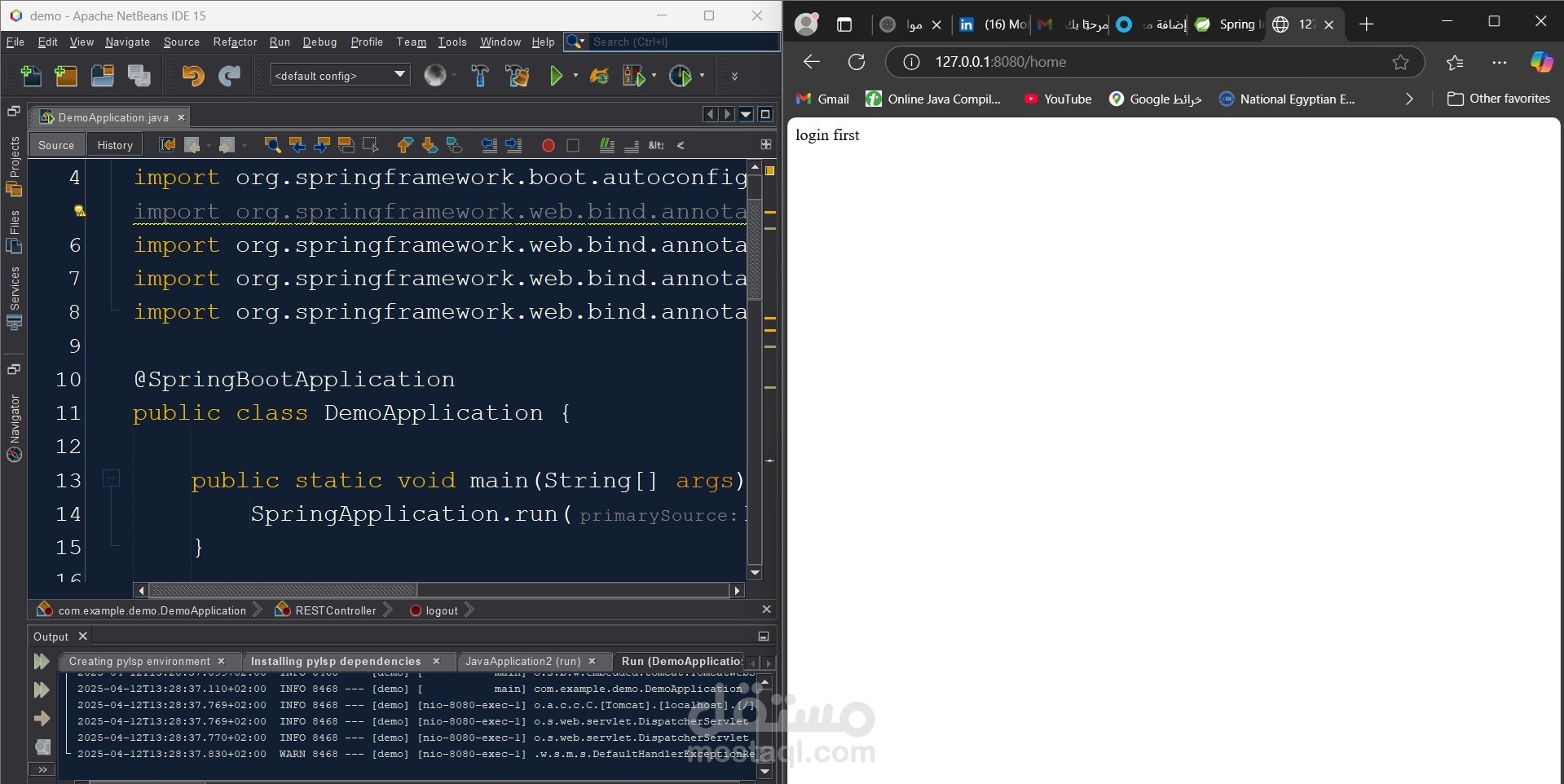Start Macro Recording red circle
Viewport: 1564px width, 784px height.
tap(549, 145)
